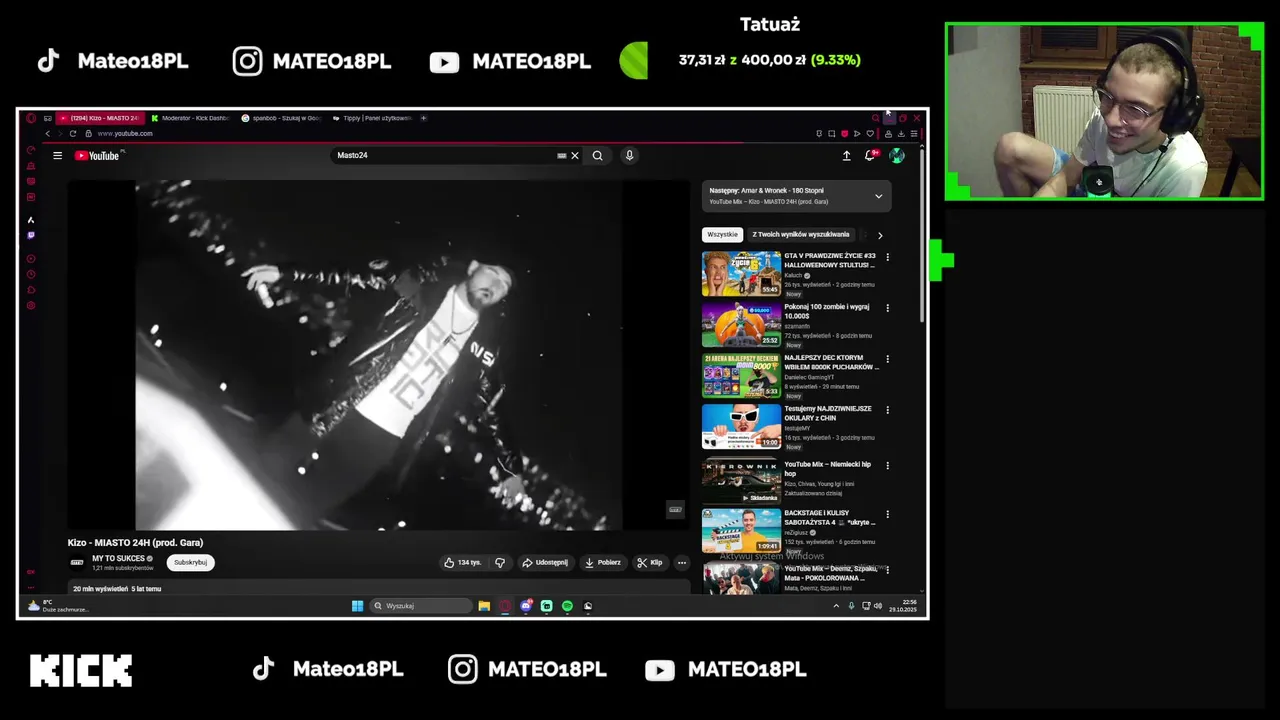This screenshot has width=1280, height=720.
Task: Open browser bookmarks heart icon
Action: [x=870, y=134]
